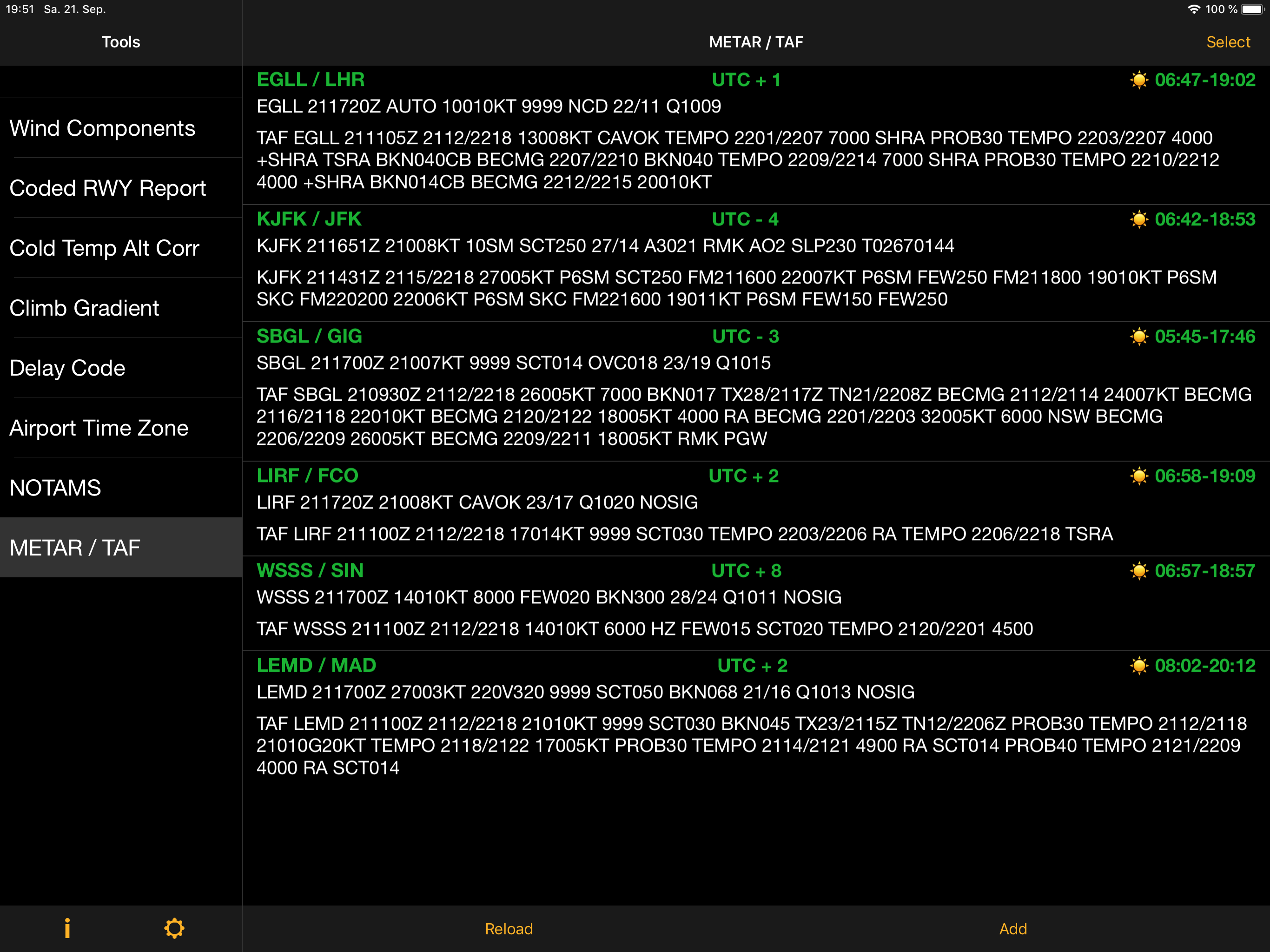The height and width of the screenshot is (952, 1270).
Task: Click the SBGL 211700Z METAR line
Action: [513, 363]
